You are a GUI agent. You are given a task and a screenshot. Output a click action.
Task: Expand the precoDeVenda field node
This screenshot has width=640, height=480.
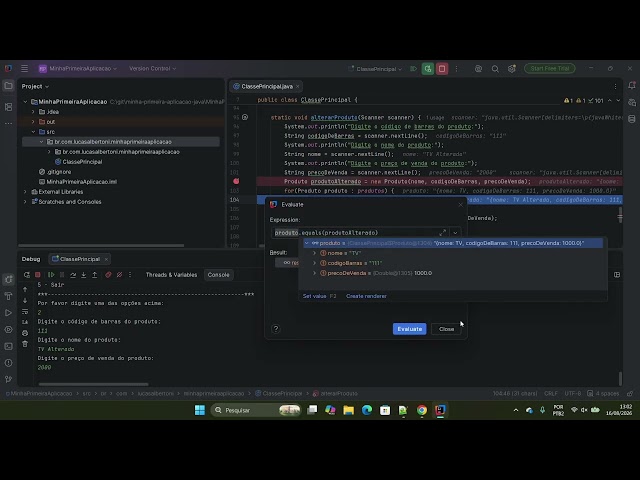click(314, 273)
